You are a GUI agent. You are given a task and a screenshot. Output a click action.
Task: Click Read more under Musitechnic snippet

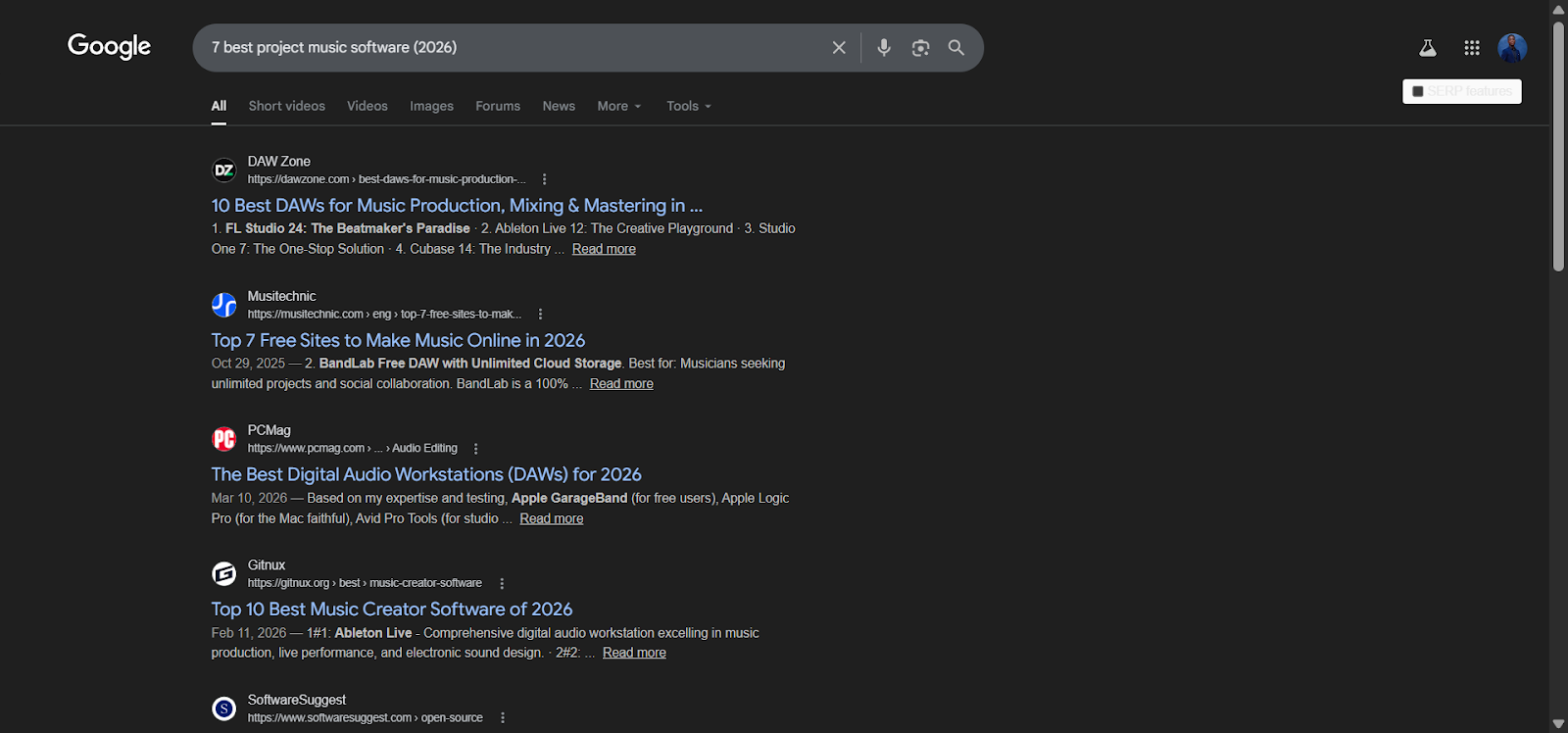(x=621, y=384)
